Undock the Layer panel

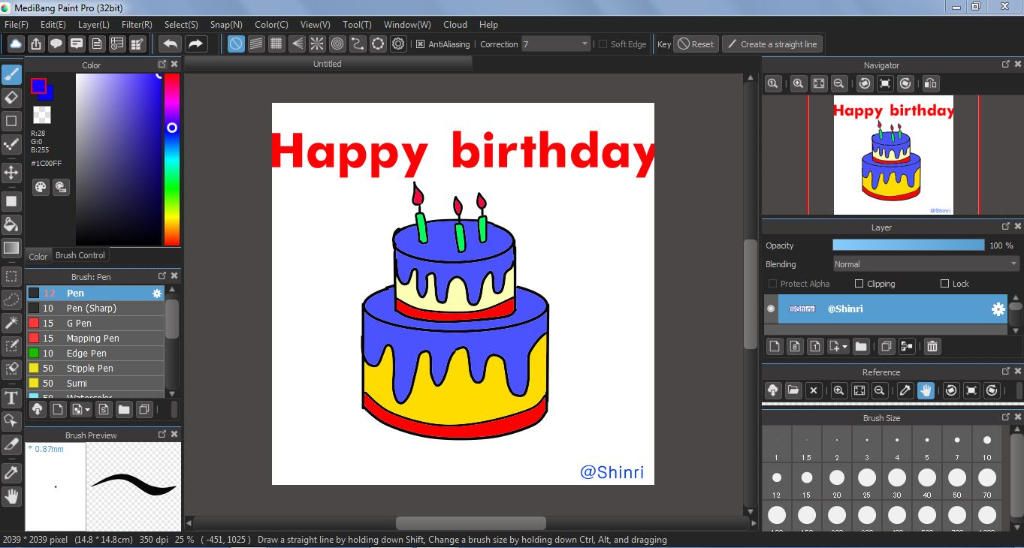click(1006, 227)
